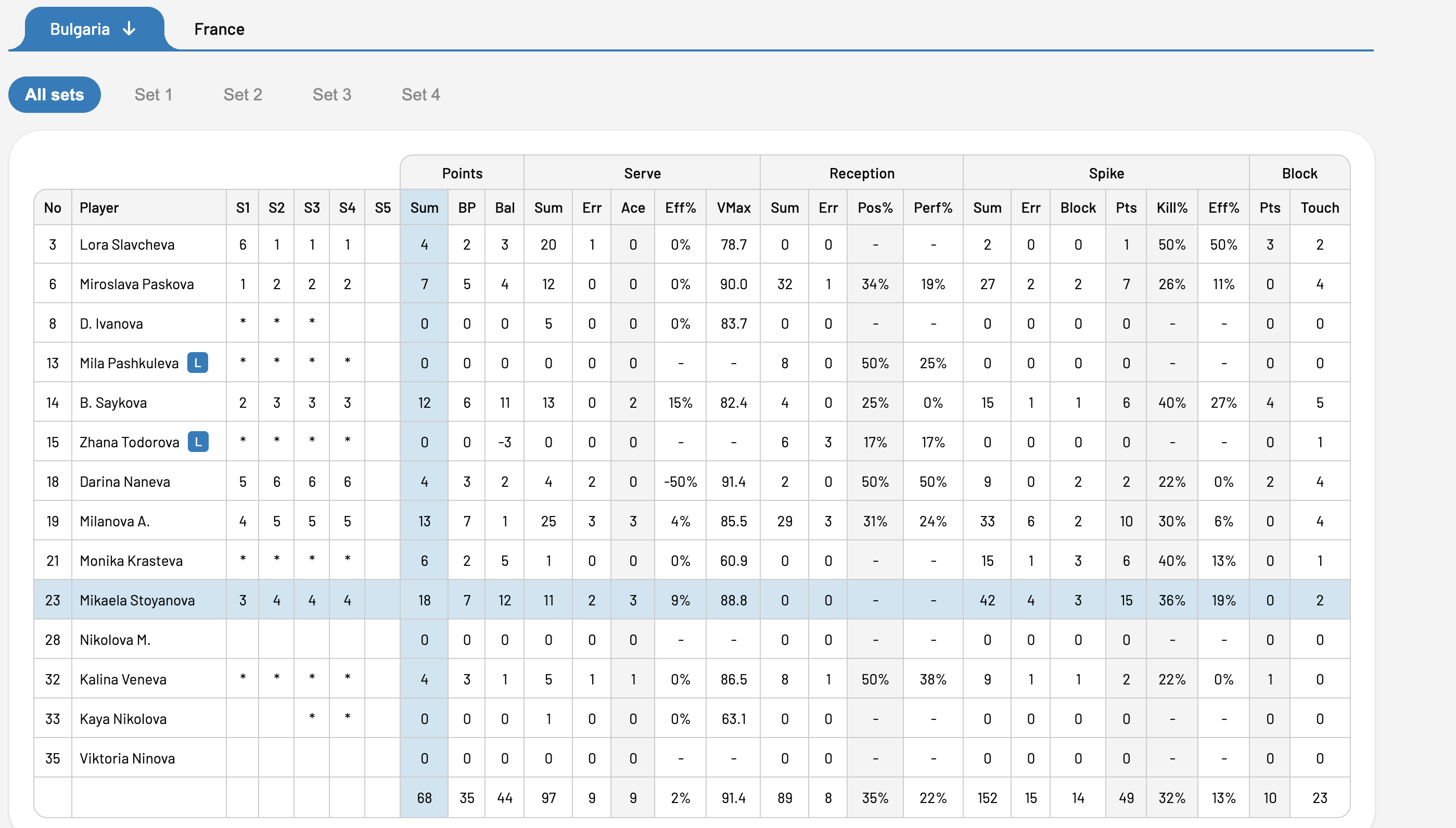Viewport: 1456px width, 828px height.
Task: Click the libero L badge for Mila Pashkuleva
Action: click(197, 363)
